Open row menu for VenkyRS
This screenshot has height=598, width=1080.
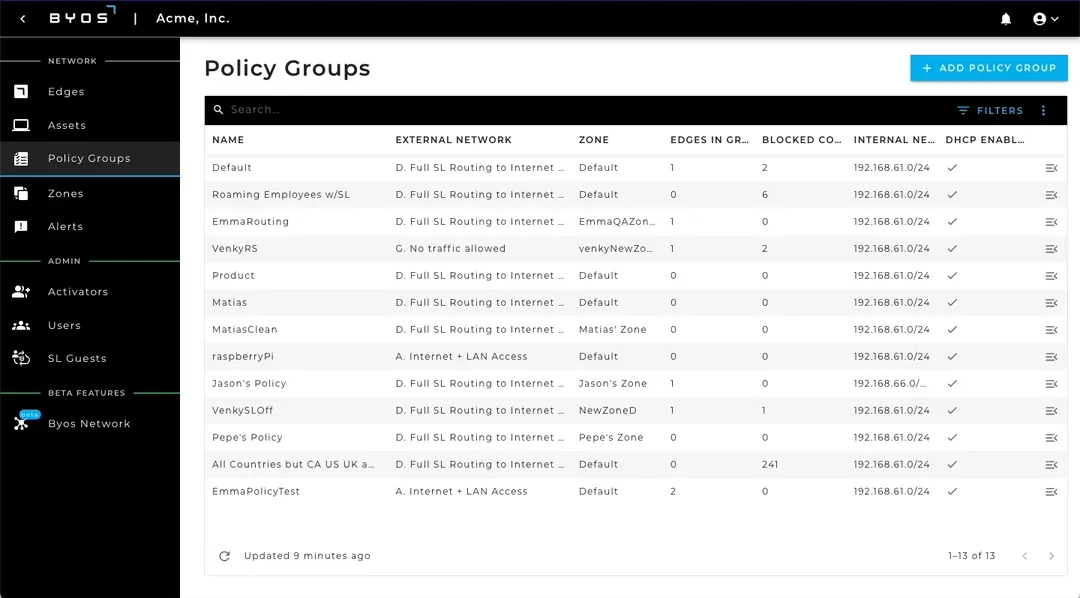pos(1051,249)
